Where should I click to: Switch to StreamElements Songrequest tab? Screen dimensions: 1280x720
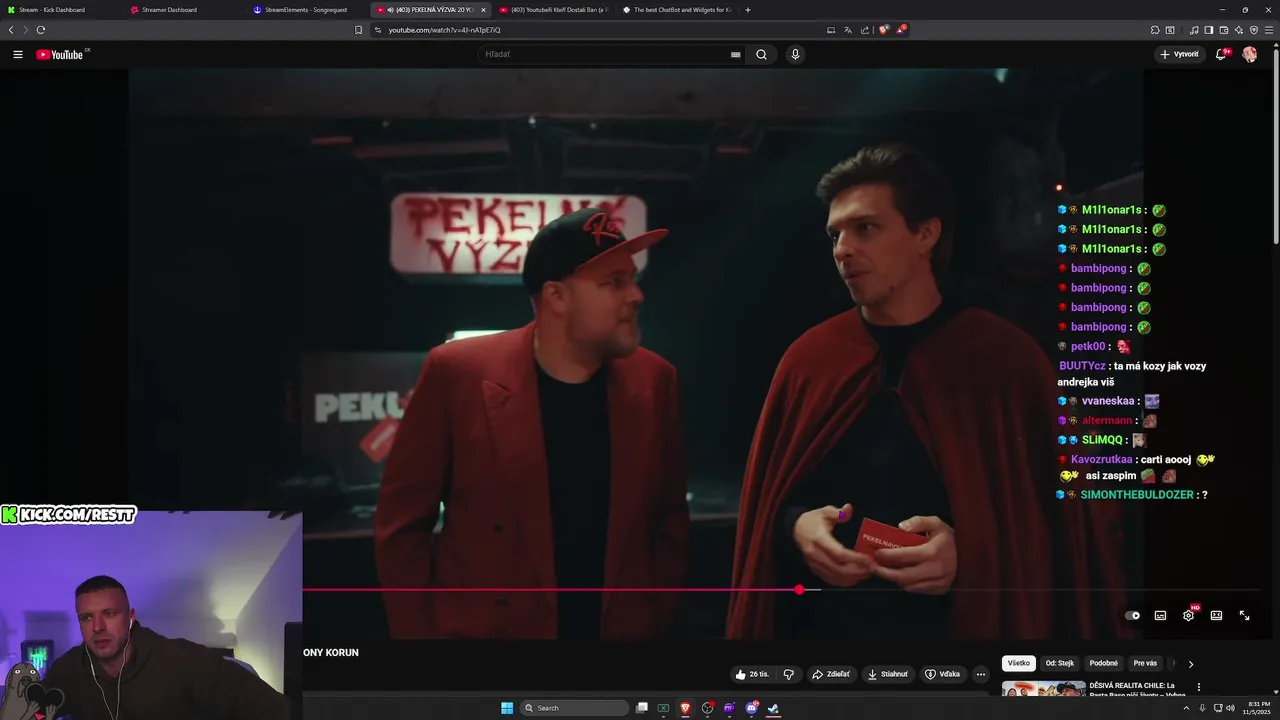tap(307, 10)
